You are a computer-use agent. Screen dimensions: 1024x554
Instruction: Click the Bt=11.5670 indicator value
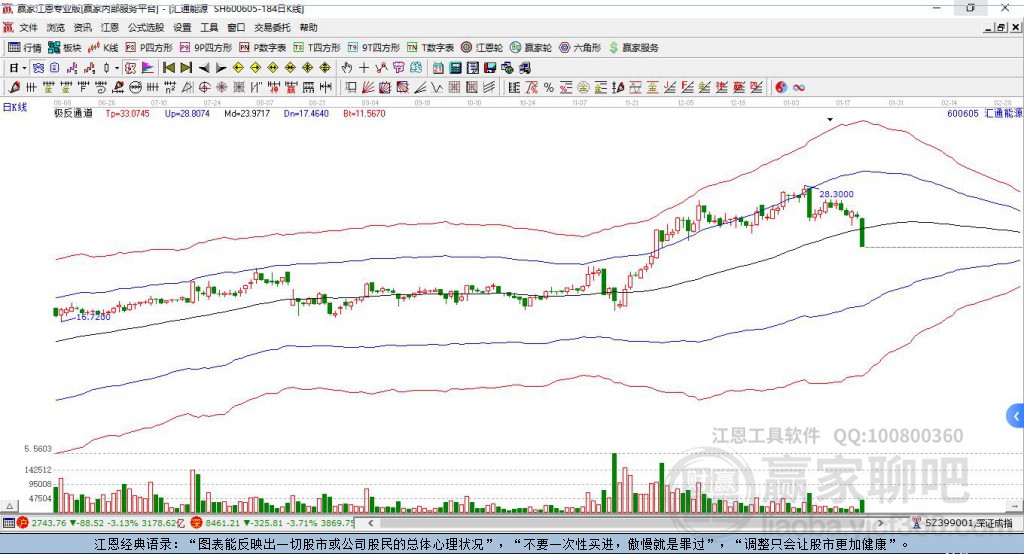coord(364,114)
